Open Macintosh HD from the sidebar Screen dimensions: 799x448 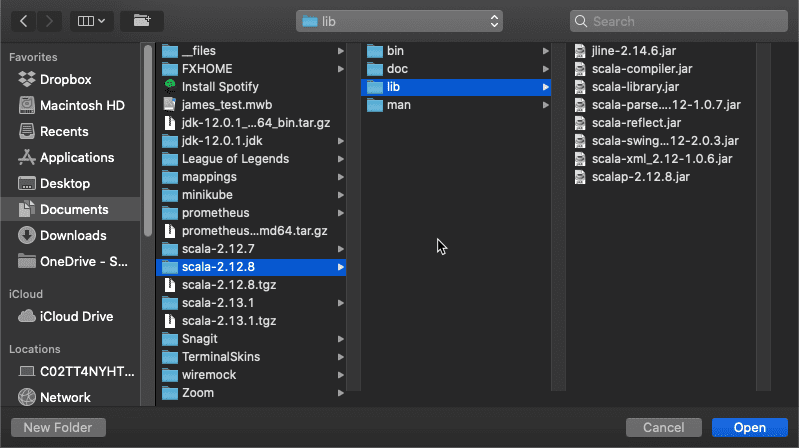click(81, 106)
